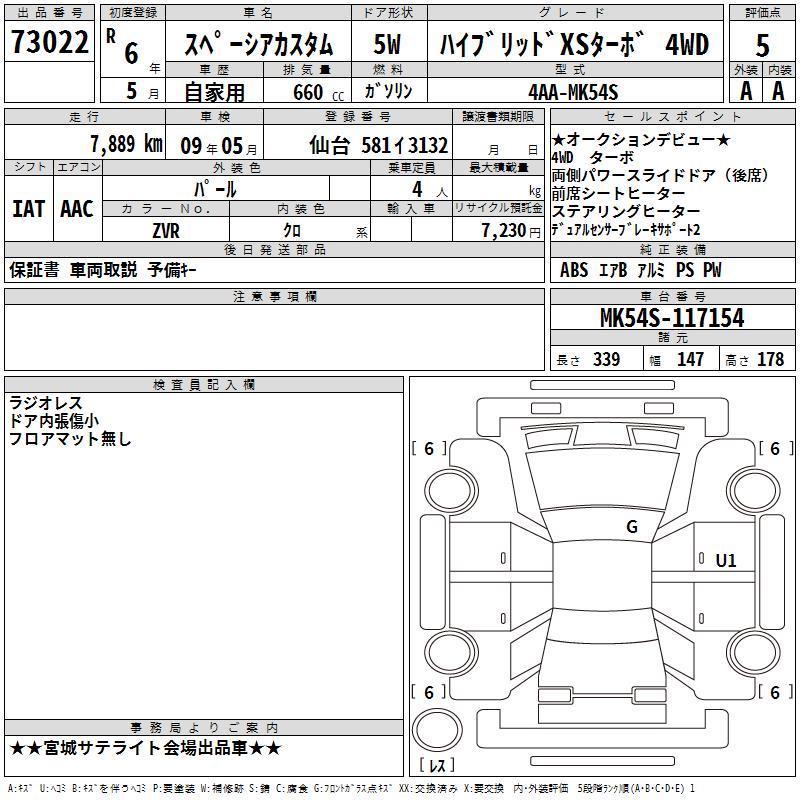Click the ラジオレス inspector note
800x800 pixels.
(x=46, y=403)
